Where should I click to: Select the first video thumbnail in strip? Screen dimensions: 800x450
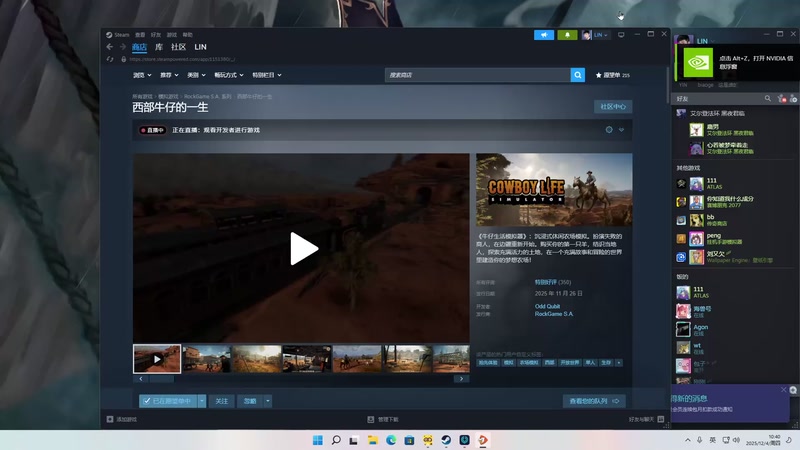click(x=157, y=359)
